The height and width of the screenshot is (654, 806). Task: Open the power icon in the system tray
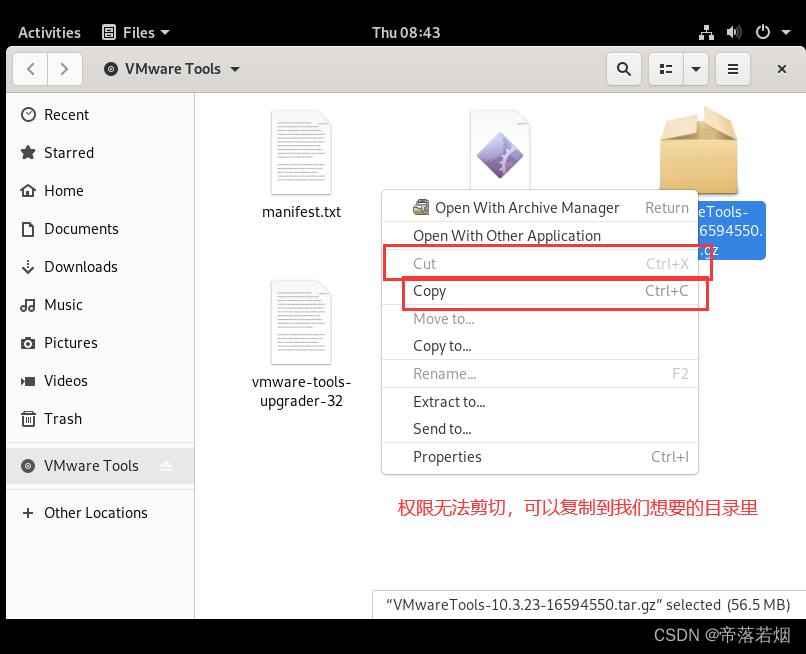click(761, 32)
